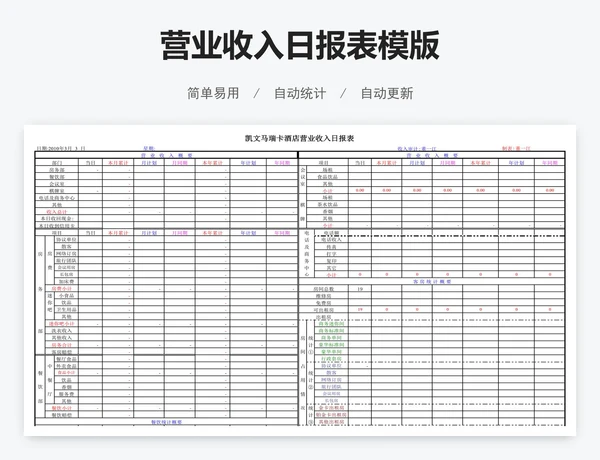Screen dimensions: 600x460
Task: Click the green 行政套房 room type
Action: pyautogui.click(x=331, y=359)
